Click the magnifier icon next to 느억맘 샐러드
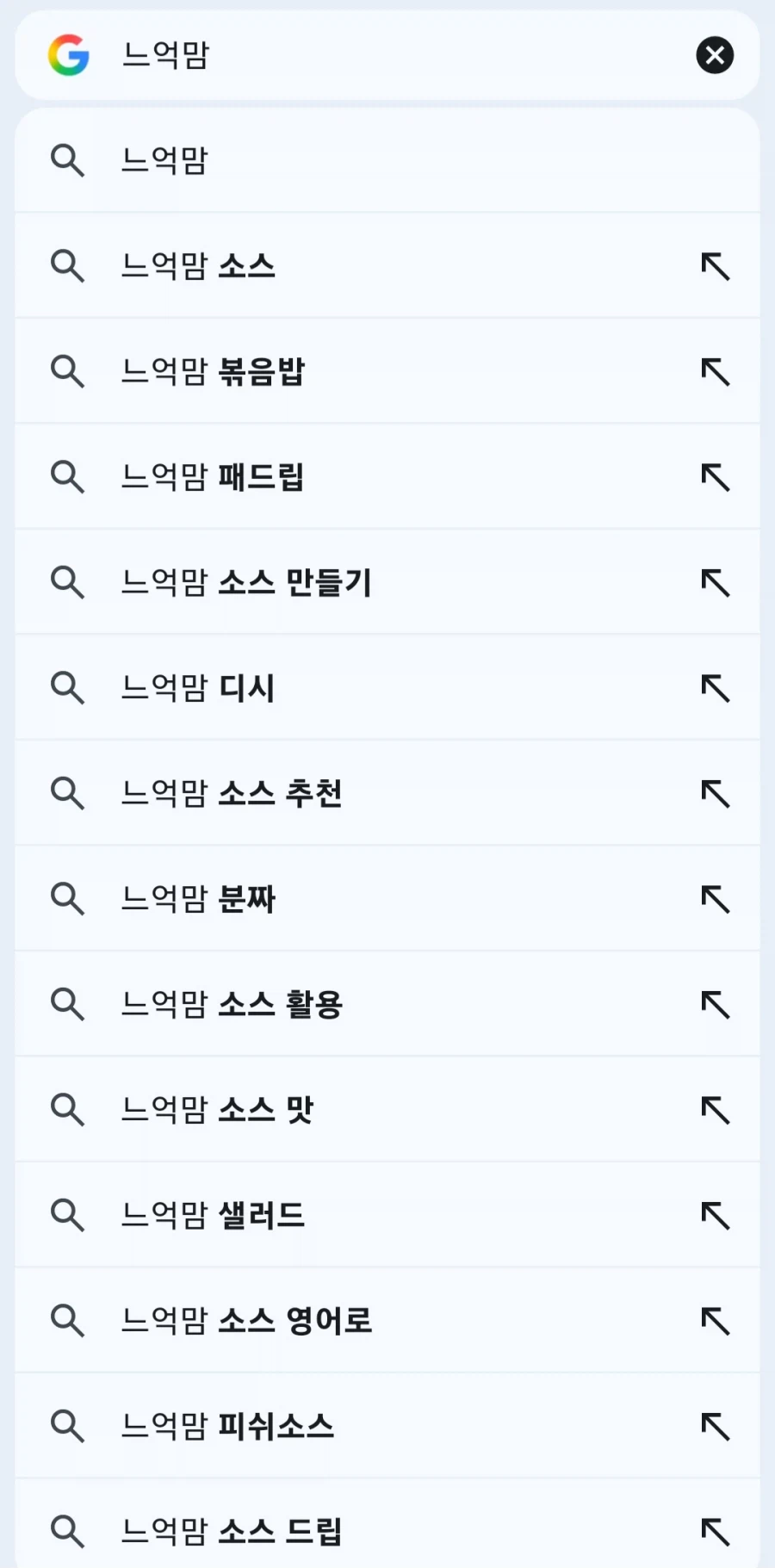The width and height of the screenshot is (775, 1568). click(68, 1215)
